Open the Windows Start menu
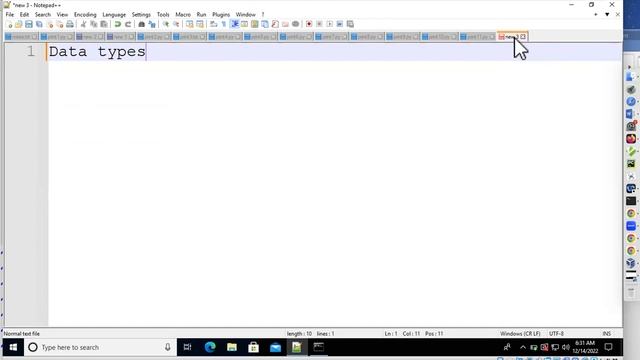 (13, 347)
